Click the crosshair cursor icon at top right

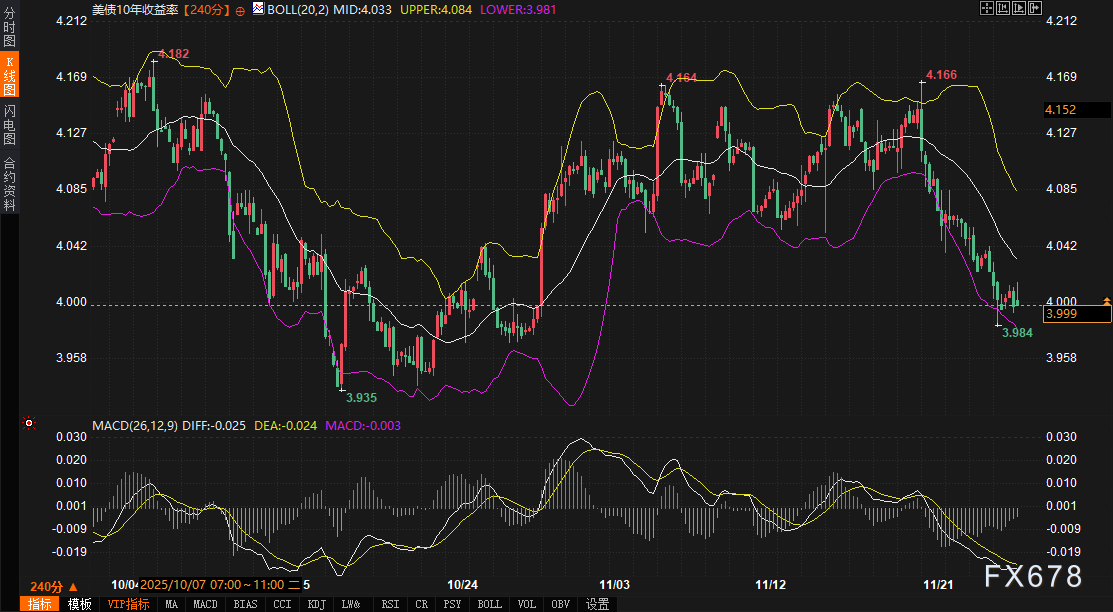coord(987,8)
